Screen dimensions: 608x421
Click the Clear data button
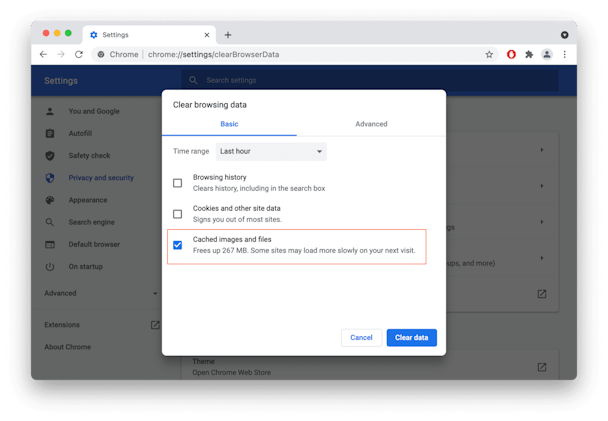(x=412, y=338)
